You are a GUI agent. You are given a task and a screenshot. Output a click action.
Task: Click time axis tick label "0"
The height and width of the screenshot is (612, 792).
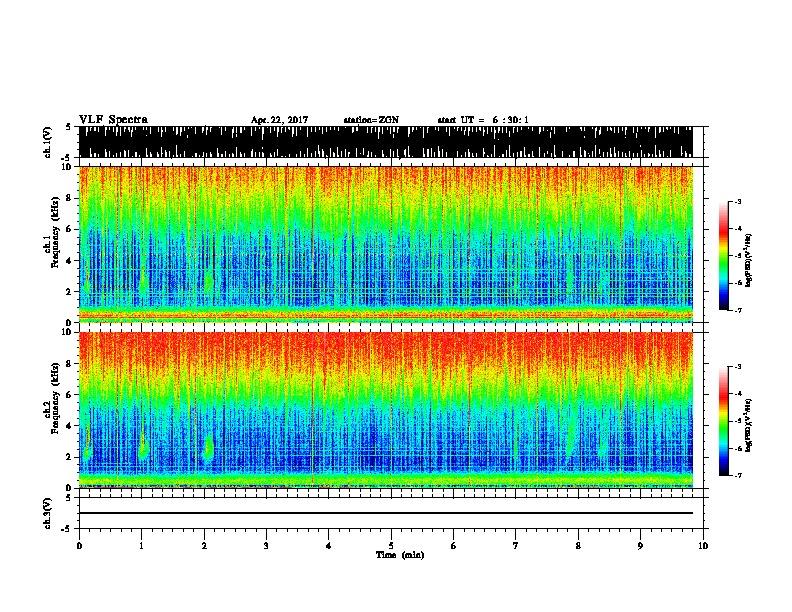point(79,546)
